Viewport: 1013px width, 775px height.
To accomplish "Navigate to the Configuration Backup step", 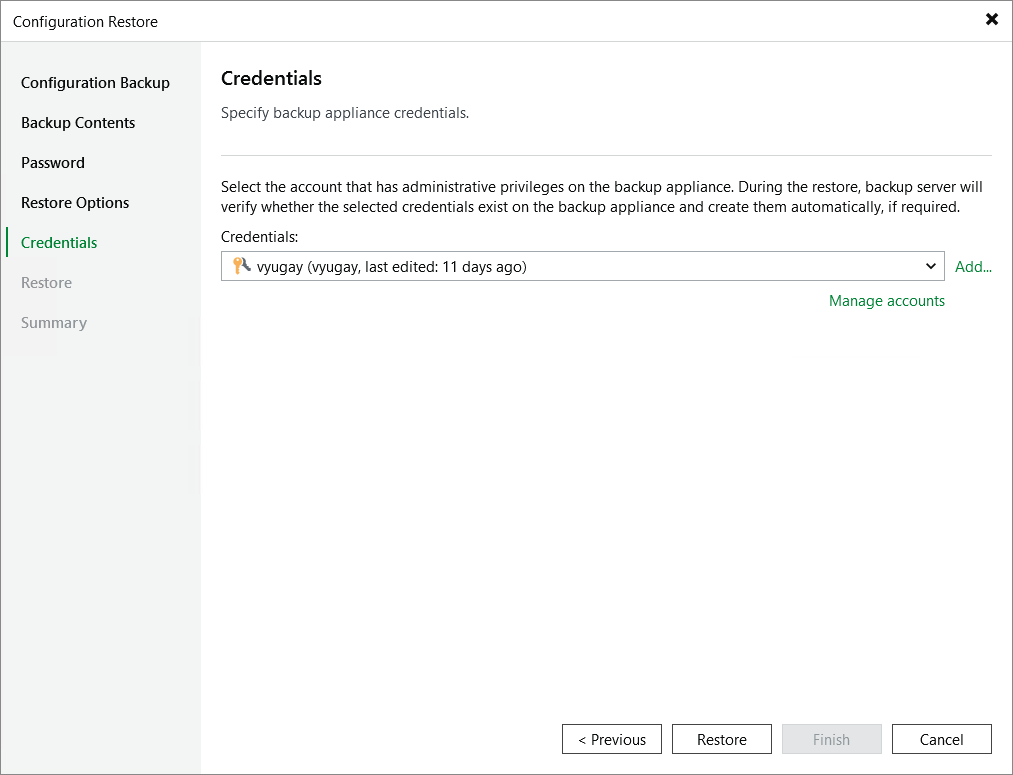I will (x=96, y=82).
